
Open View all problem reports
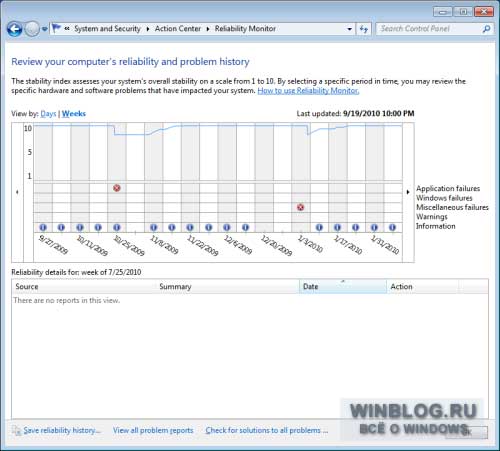coord(153,430)
